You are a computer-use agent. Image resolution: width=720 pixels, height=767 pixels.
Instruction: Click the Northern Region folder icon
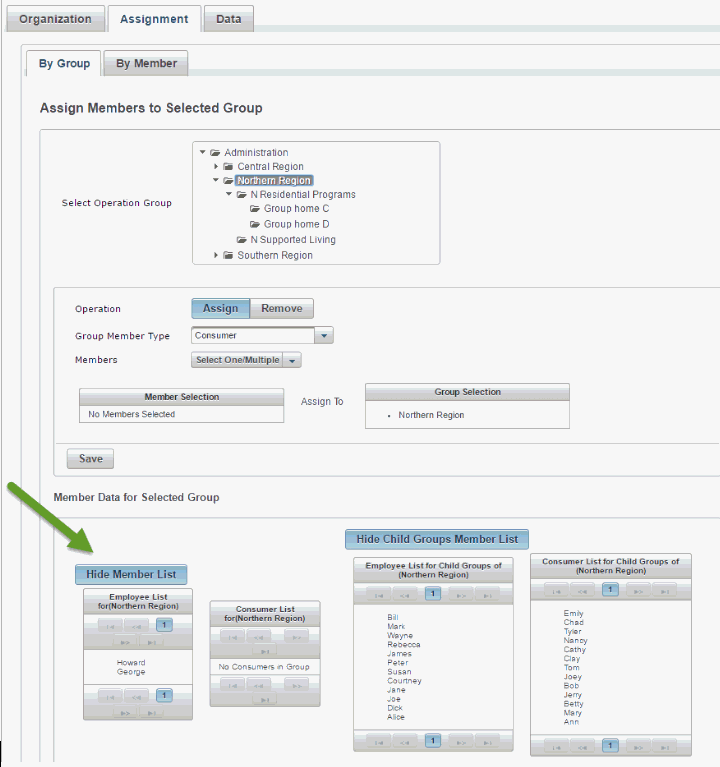tap(229, 181)
